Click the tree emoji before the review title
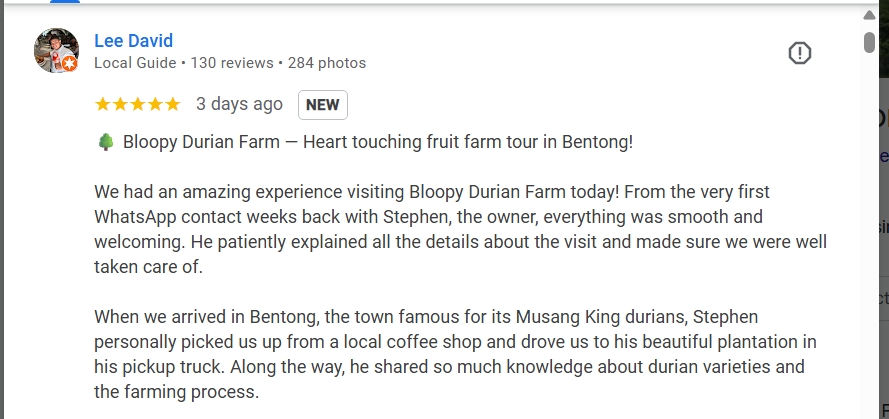The height and width of the screenshot is (419, 889). [104, 142]
